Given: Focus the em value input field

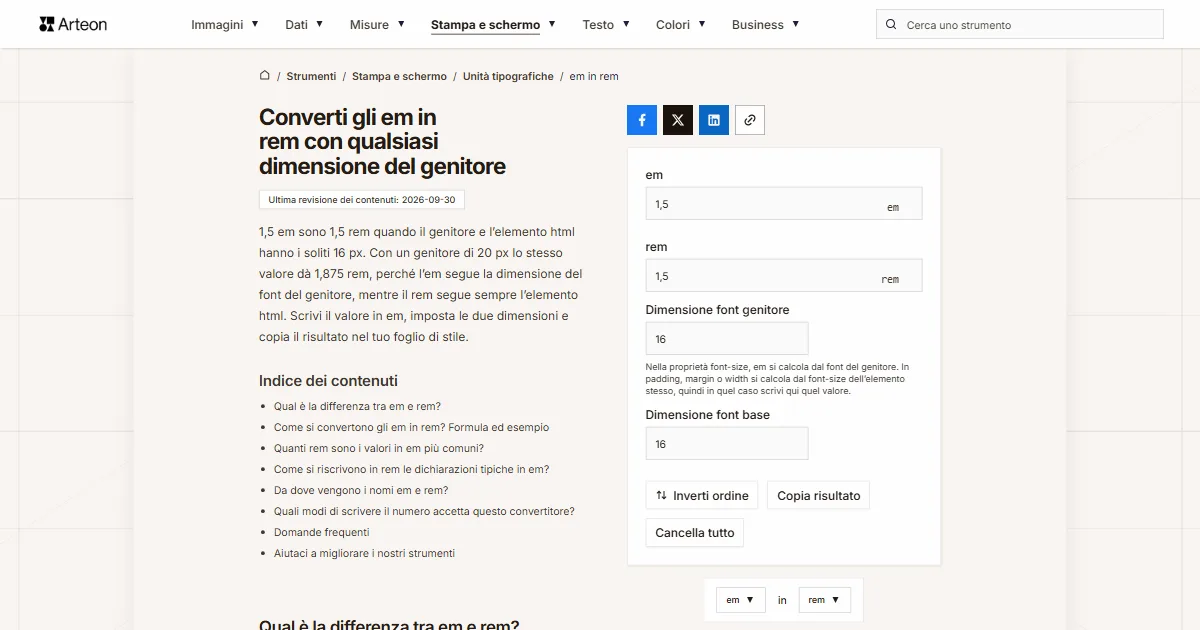Looking at the screenshot, I should point(784,204).
